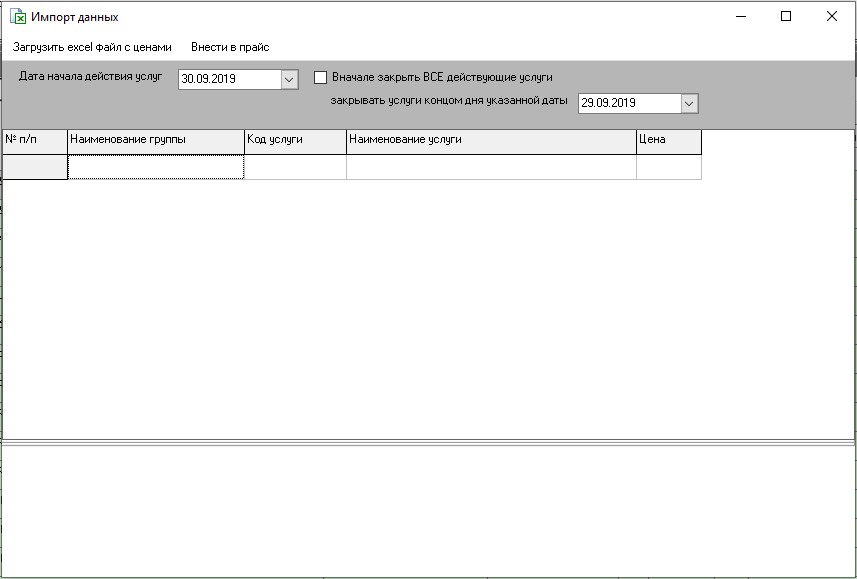The width and height of the screenshot is (857, 579).
Task: Maximize the Импорт данных window
Action: 785,17
